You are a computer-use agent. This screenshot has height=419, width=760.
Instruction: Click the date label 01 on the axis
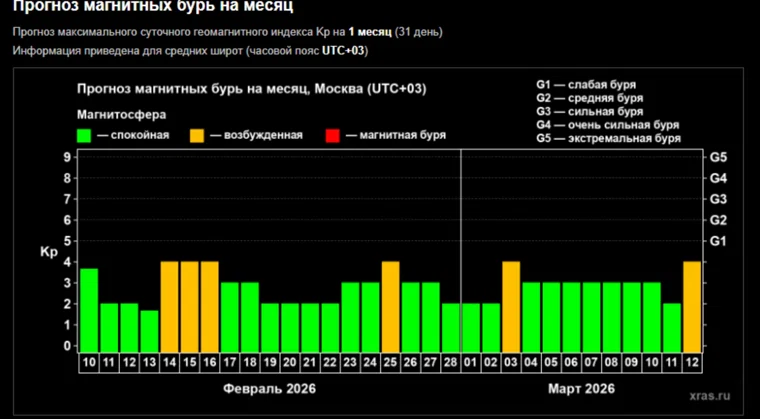coord(471,361)
